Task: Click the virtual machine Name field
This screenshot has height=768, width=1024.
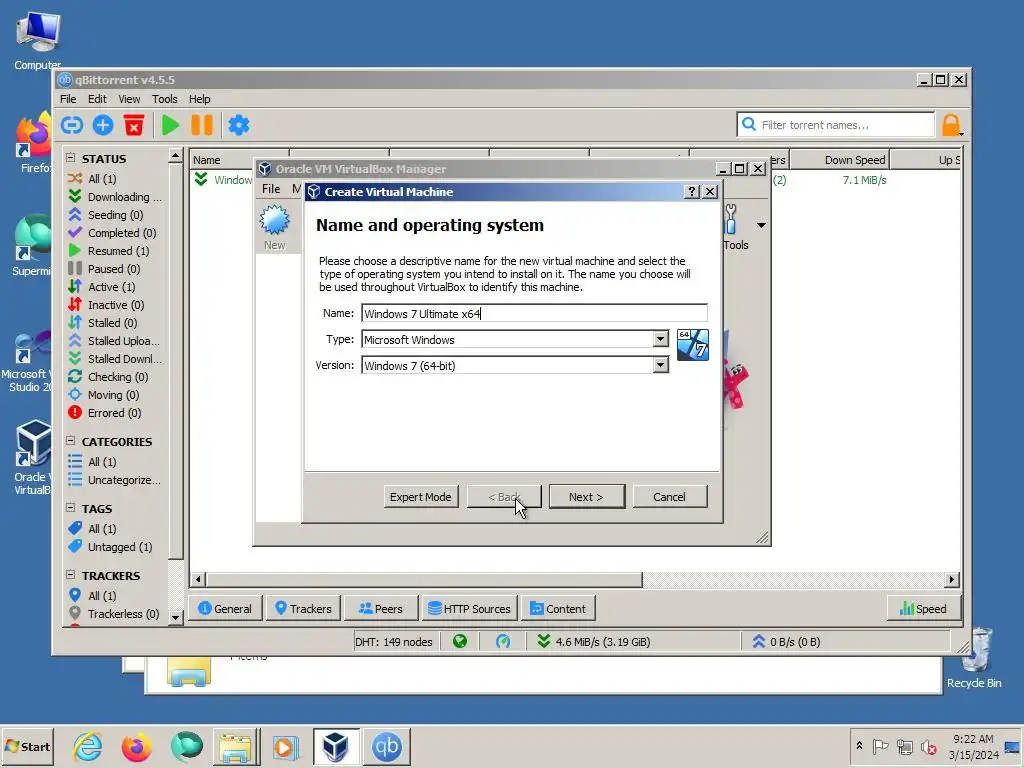Action: tap(534, 313)
